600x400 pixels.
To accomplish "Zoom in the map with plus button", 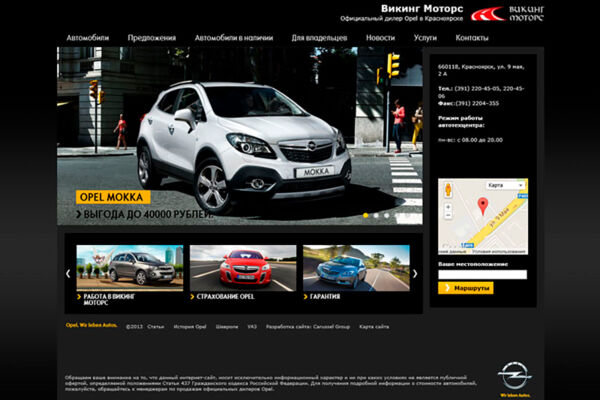I will [448, 207].
